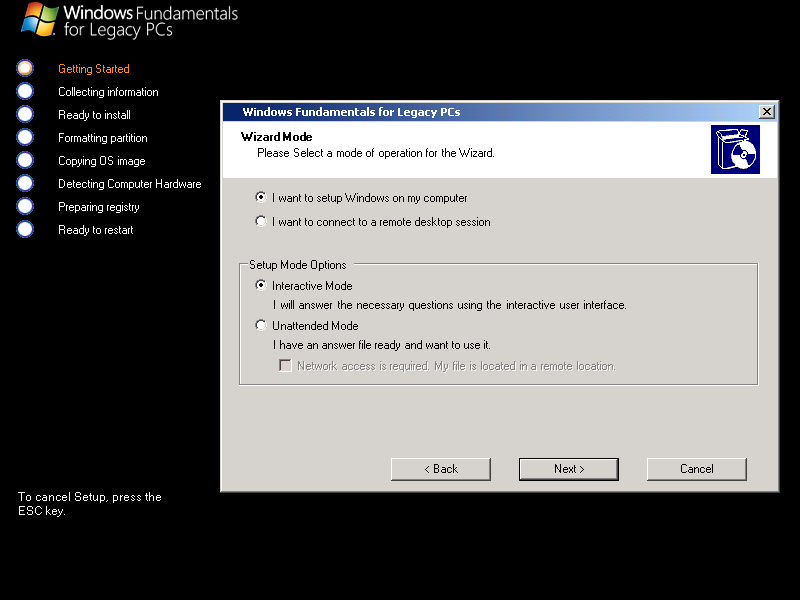
Task: Click the Ready to restart step bullet
Action: point(25,229)
